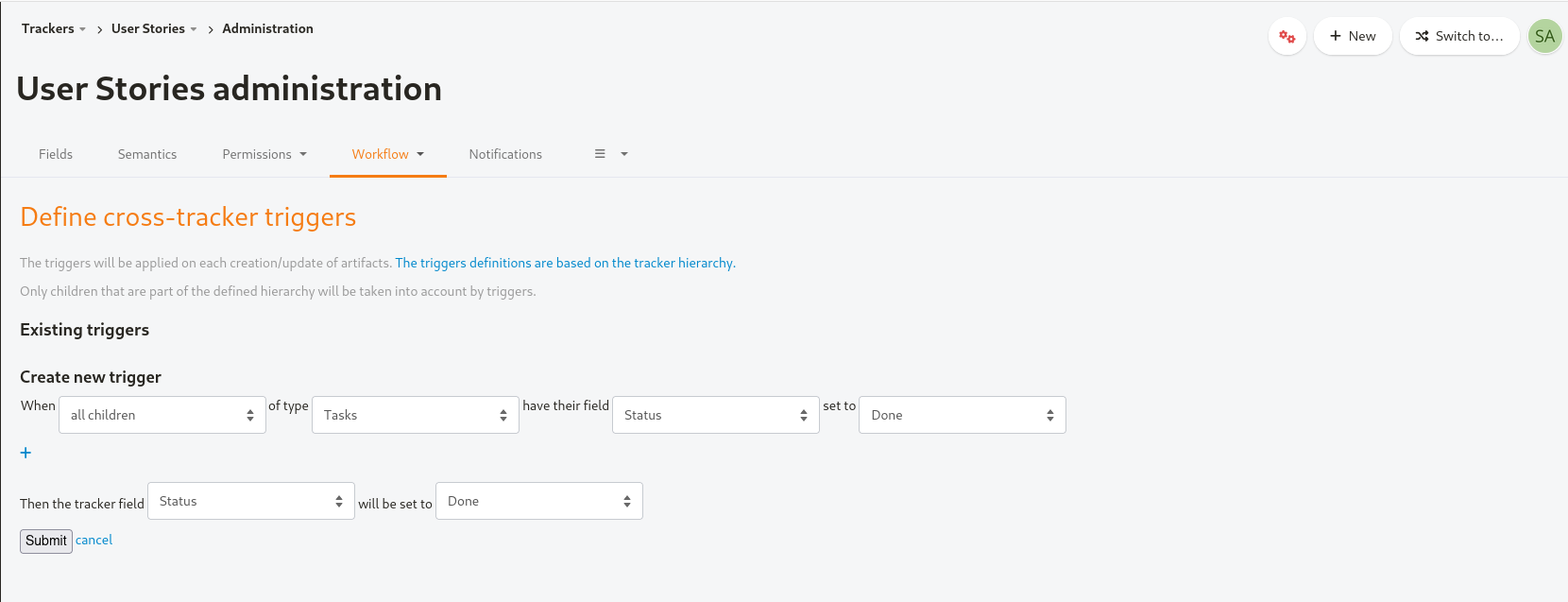Expand the User Stories breadcrumb dropdown

(x=154, y=29)
